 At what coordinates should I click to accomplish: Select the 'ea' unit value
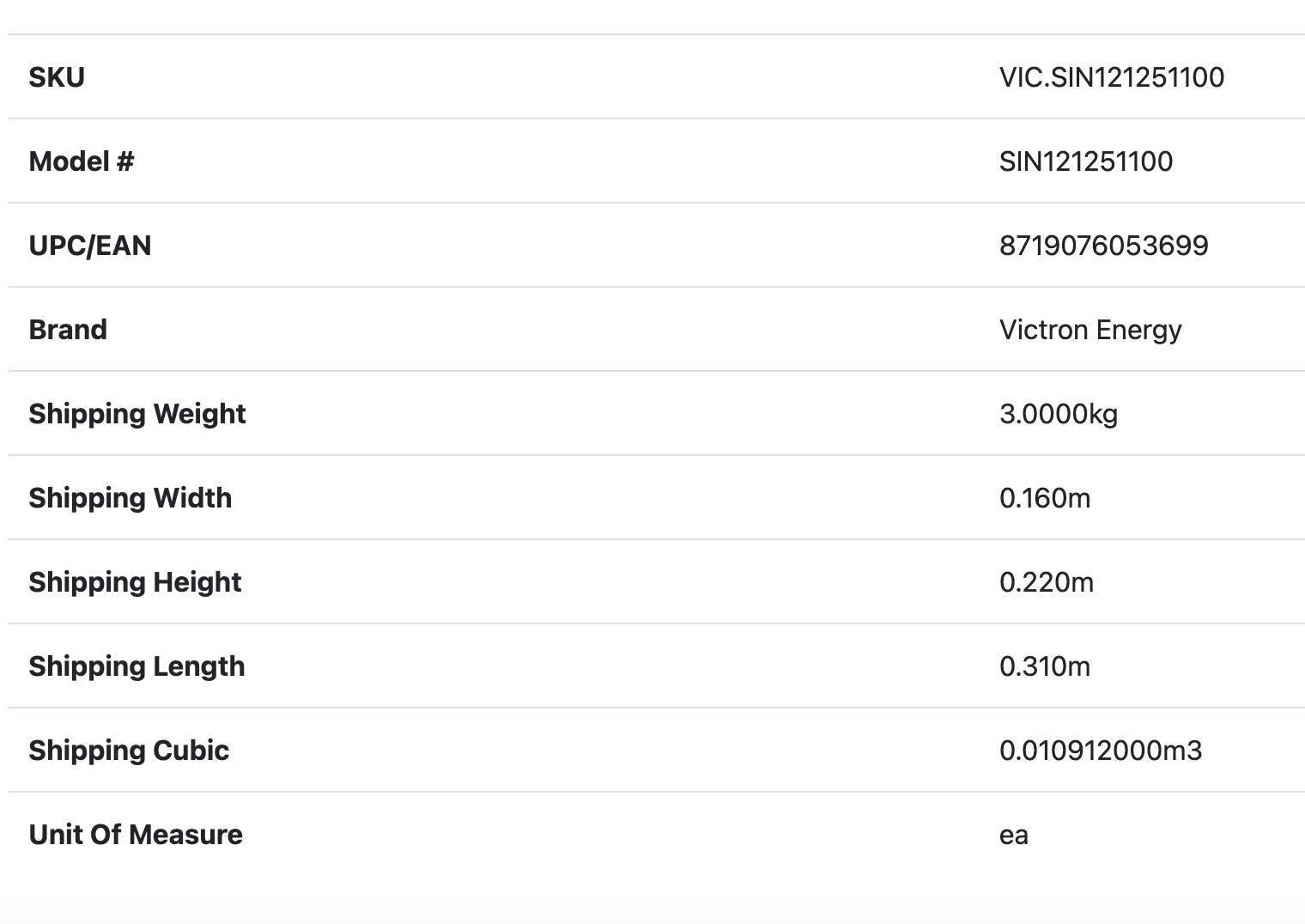1014,835
